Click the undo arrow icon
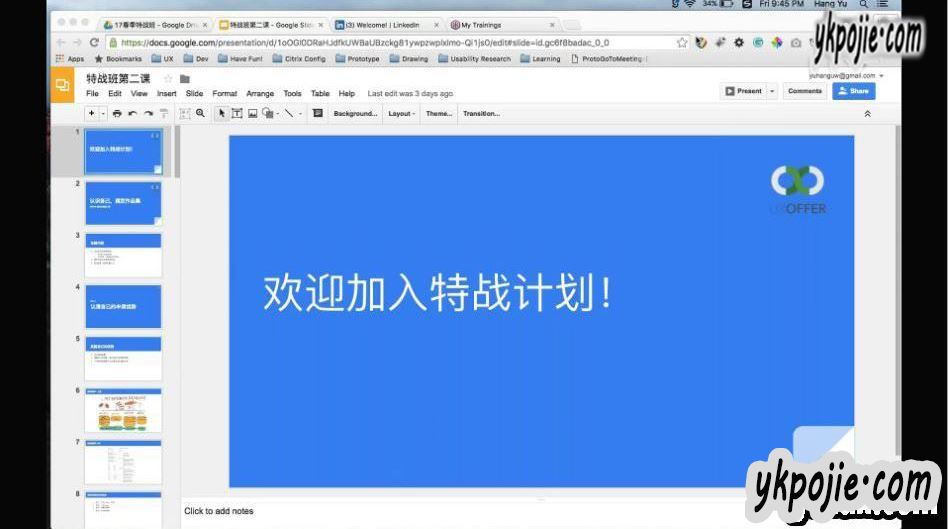Viewport: 948px width, 529px height. pos(132,114)
